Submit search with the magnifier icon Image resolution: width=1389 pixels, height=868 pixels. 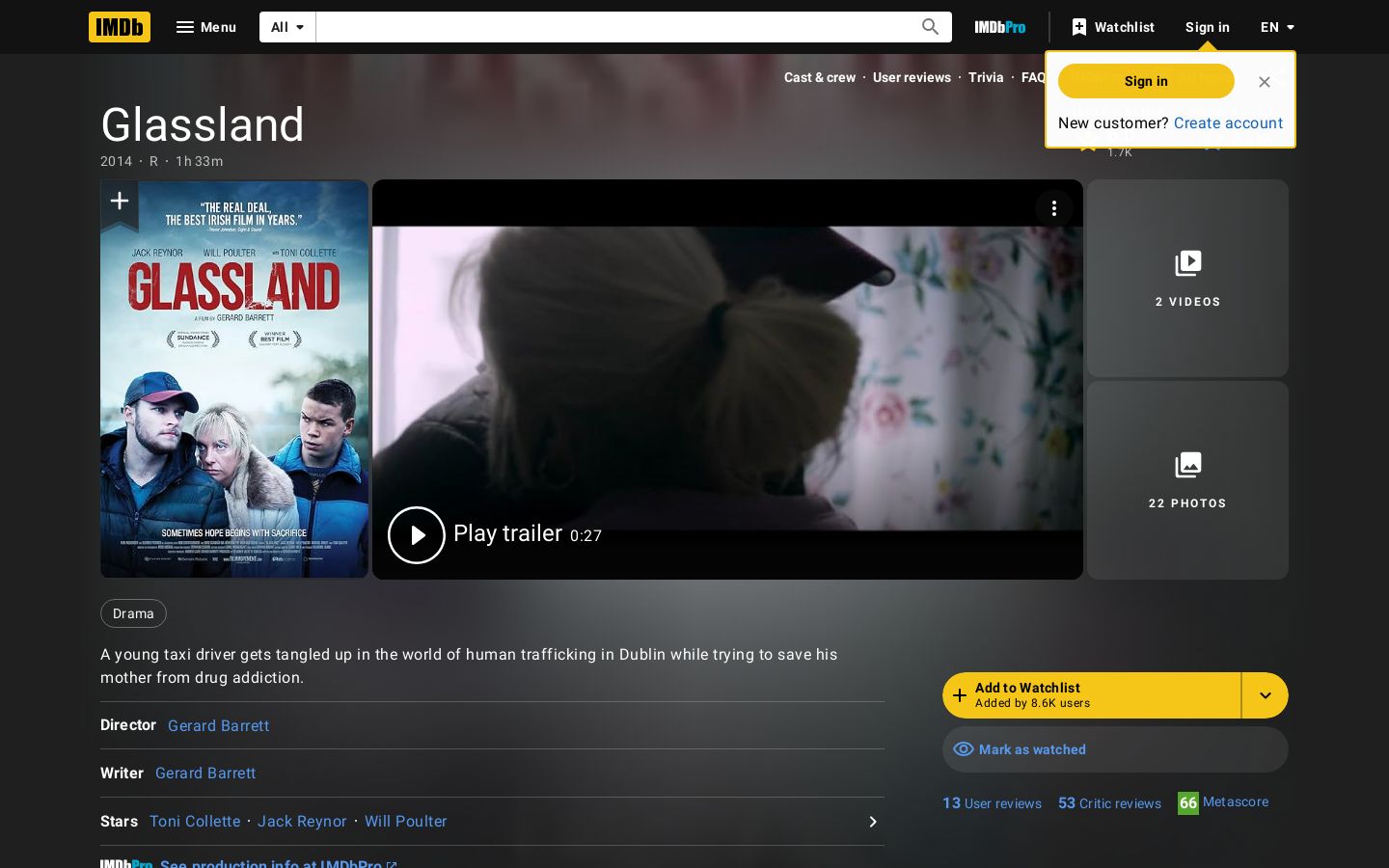[930, 27]
